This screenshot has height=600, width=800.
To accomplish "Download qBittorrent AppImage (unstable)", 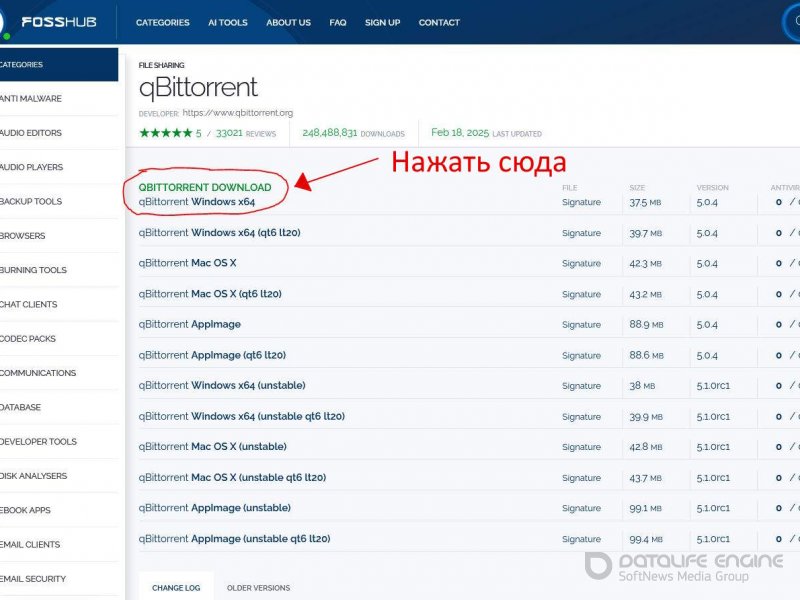I will point(215,508).
